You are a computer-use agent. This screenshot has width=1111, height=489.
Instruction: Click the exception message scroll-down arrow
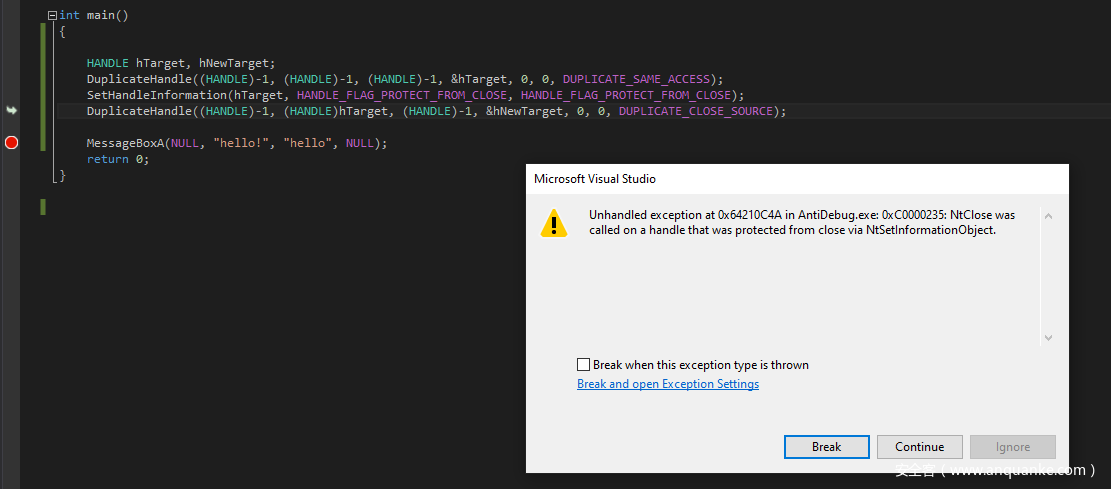(x=1048, y=338)
